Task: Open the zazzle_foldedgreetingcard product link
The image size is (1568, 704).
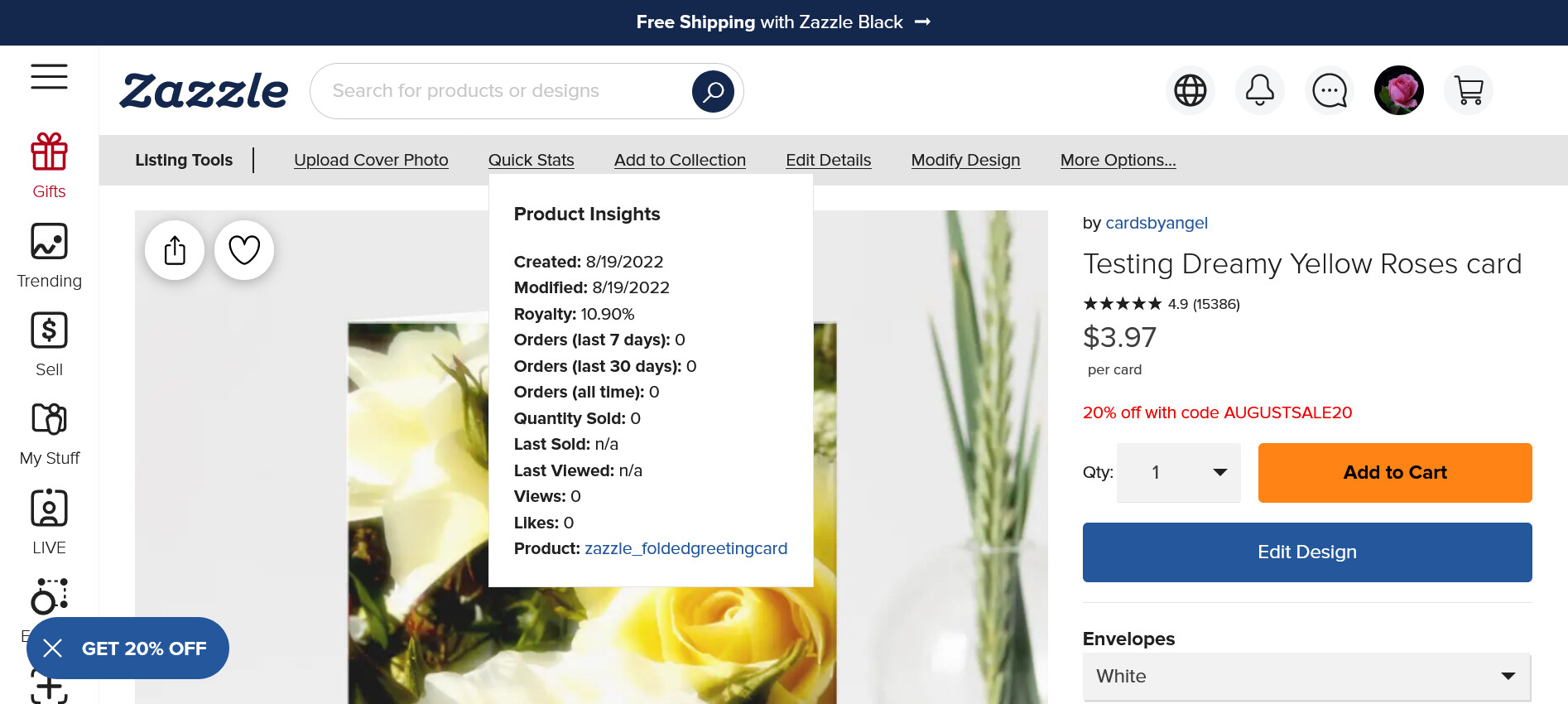Action: [x=685, y=548]
